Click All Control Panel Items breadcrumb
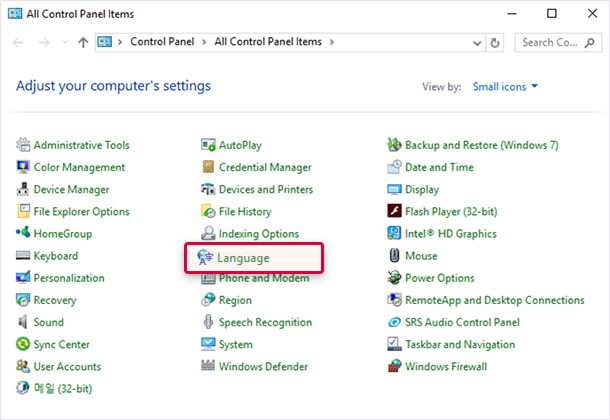The width and height of the screenshot is (610, 420). point(268,42)
